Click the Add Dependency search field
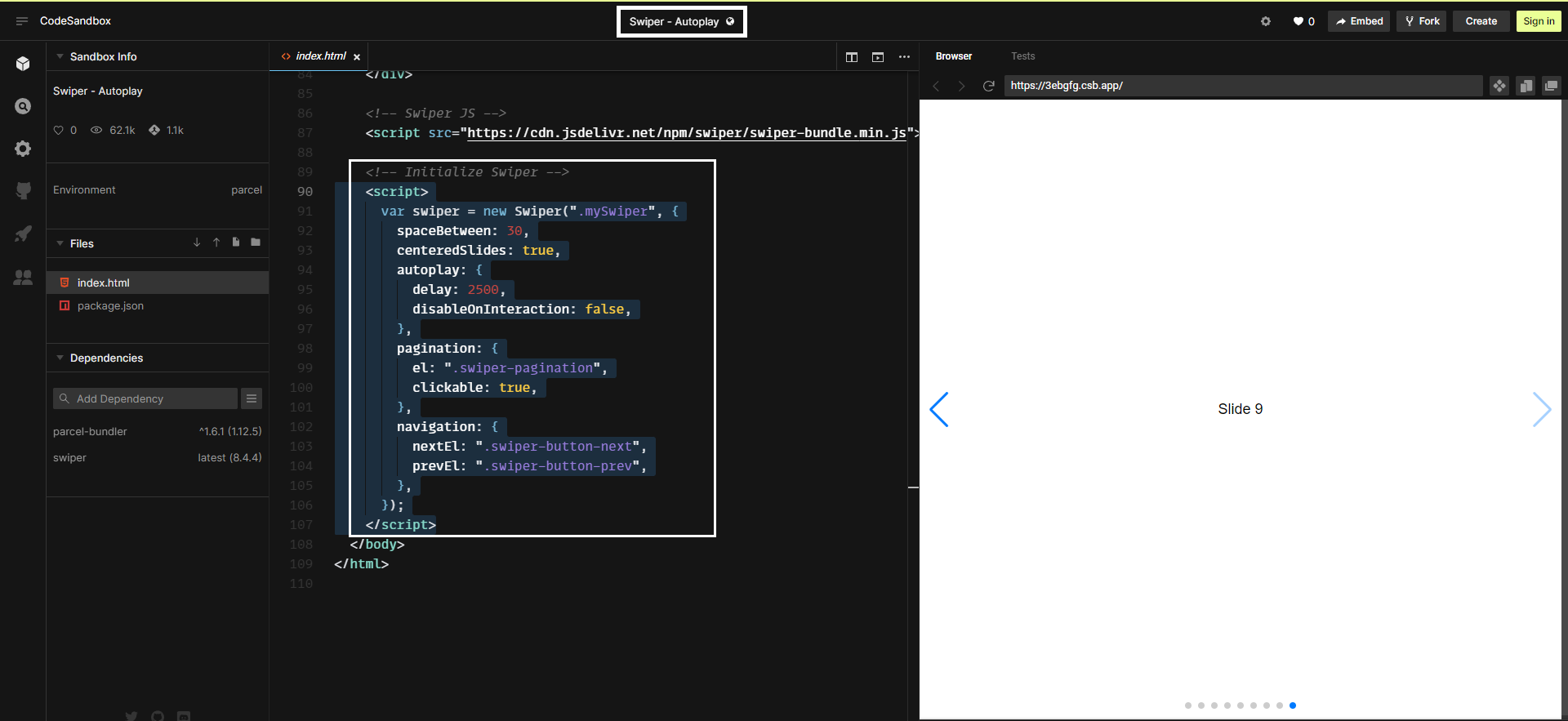This screenshot has height=721, width=1568. coord(145,398)
